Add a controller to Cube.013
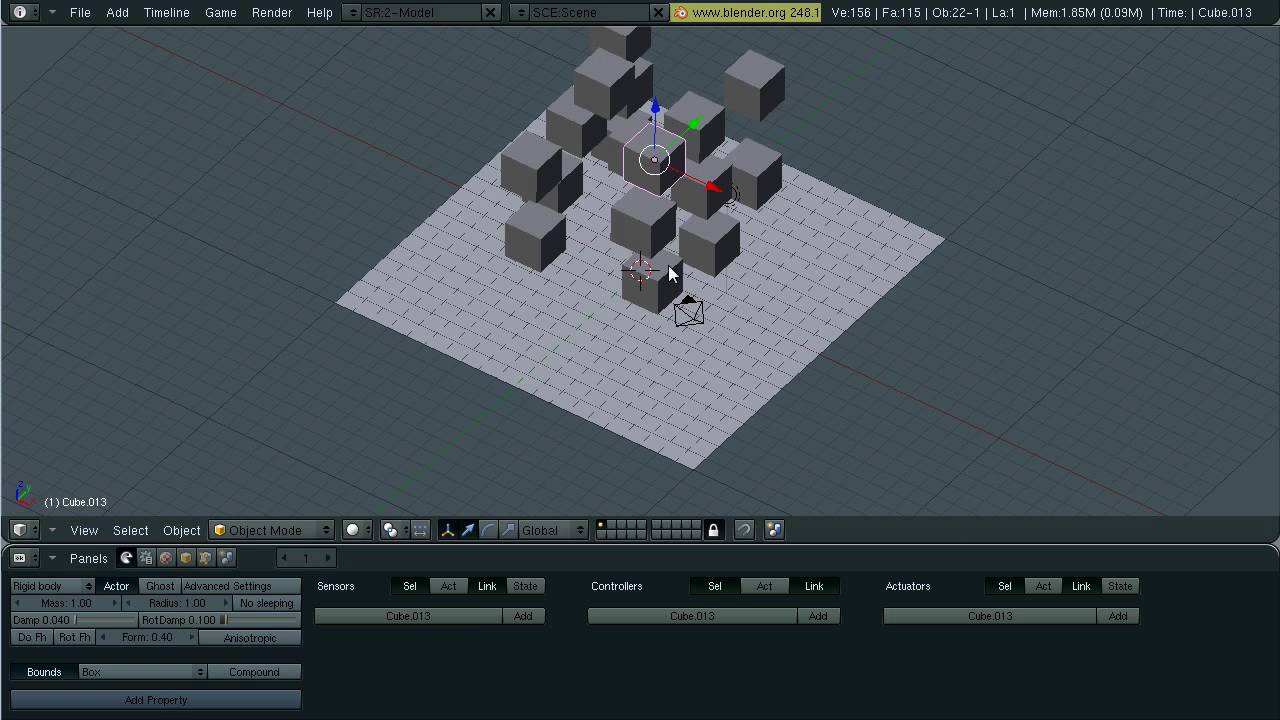 coord(818,616)
